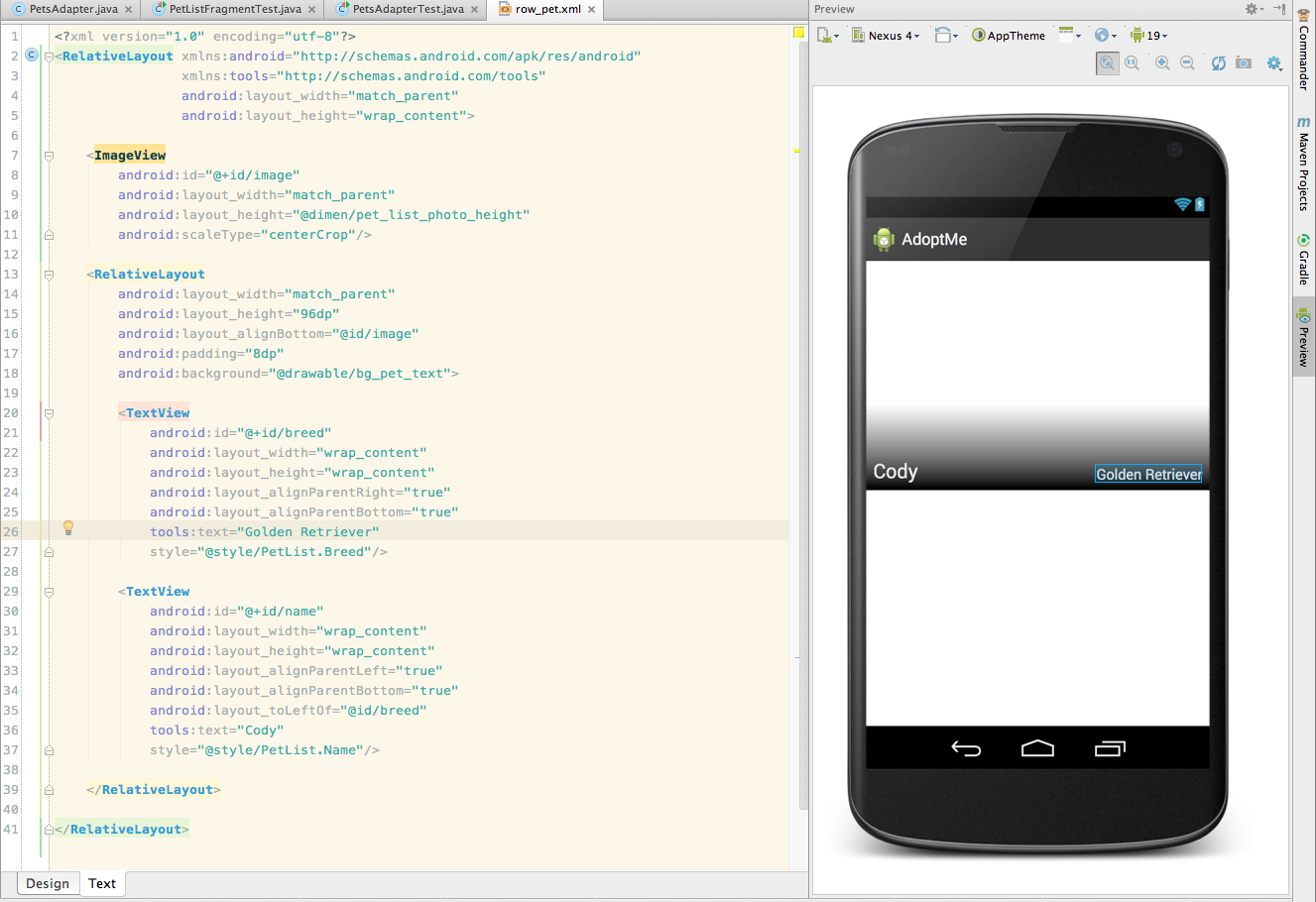Open the Gradle side panel
The width and height of the screenshot is (1316, 902).
coord(1303,260)
